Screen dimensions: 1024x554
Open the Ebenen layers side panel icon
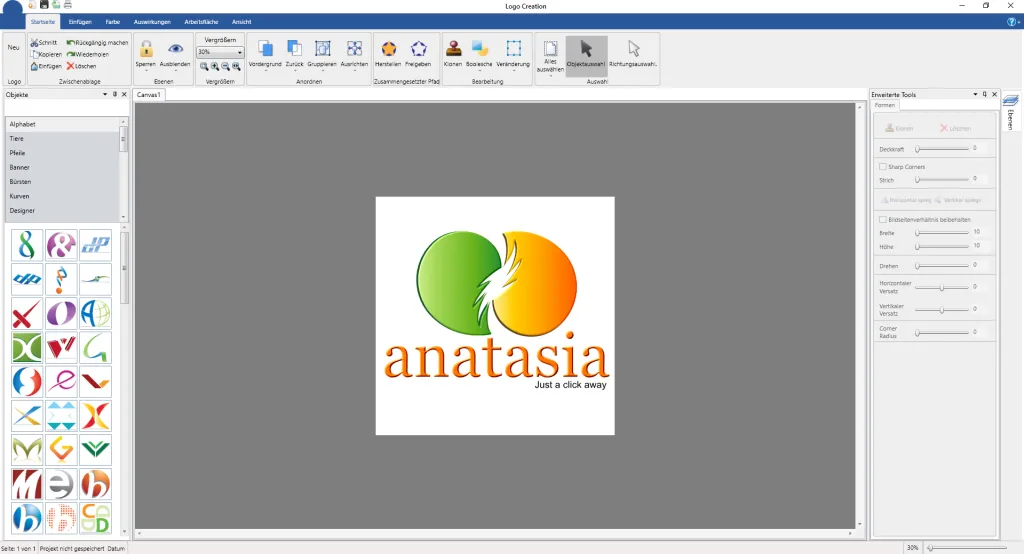pos(1010,101)
